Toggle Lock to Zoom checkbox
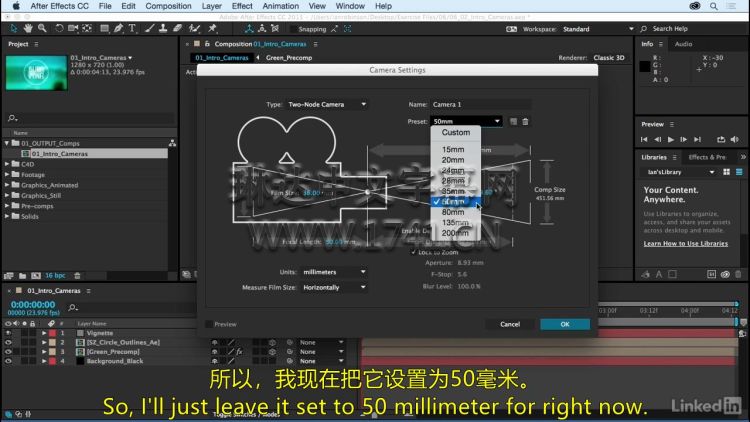Screen dimensions: 750x422 coord(413,252)
